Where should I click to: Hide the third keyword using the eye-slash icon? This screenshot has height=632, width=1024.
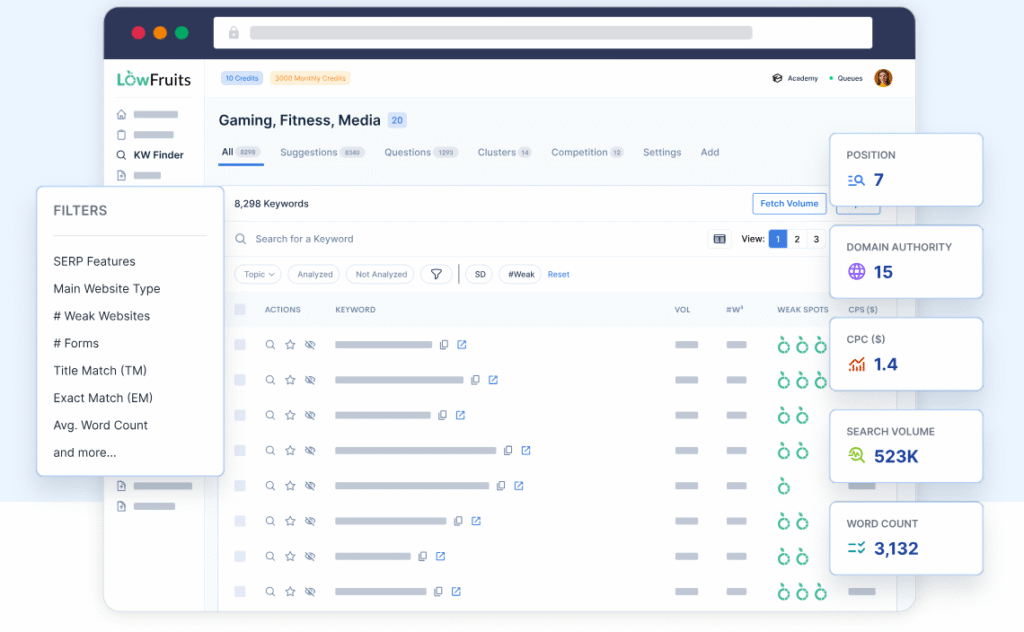(x=311, y=415)
